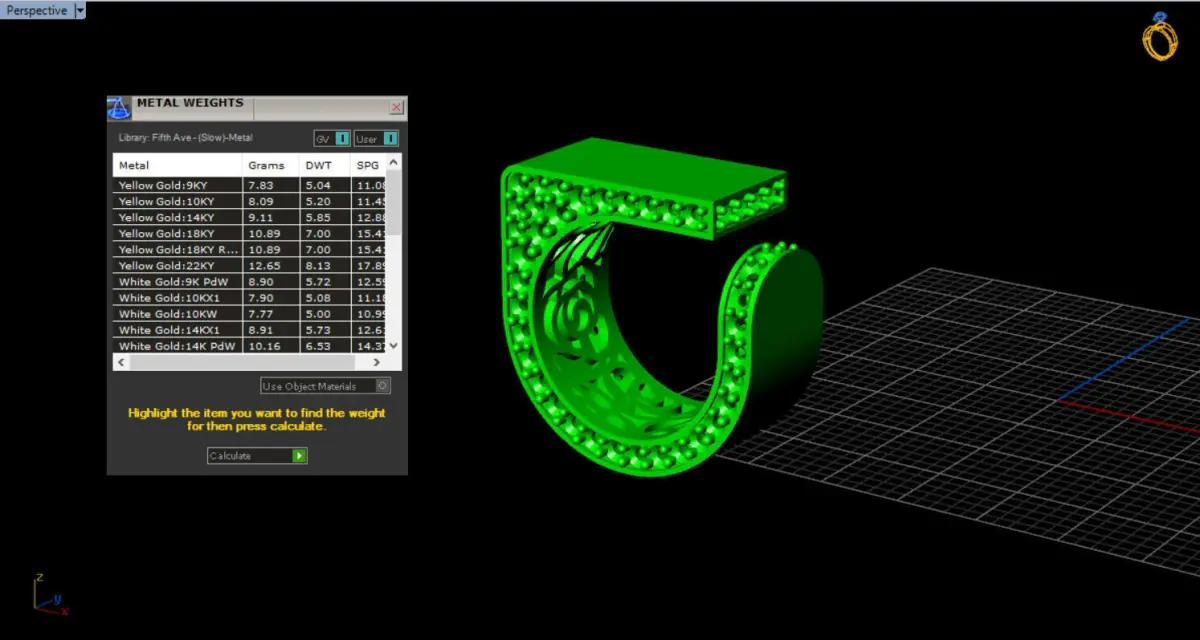Select the White Gold:10KX1 row
The width and height of the screenshot is (1200, 640).
click(250, 298)
